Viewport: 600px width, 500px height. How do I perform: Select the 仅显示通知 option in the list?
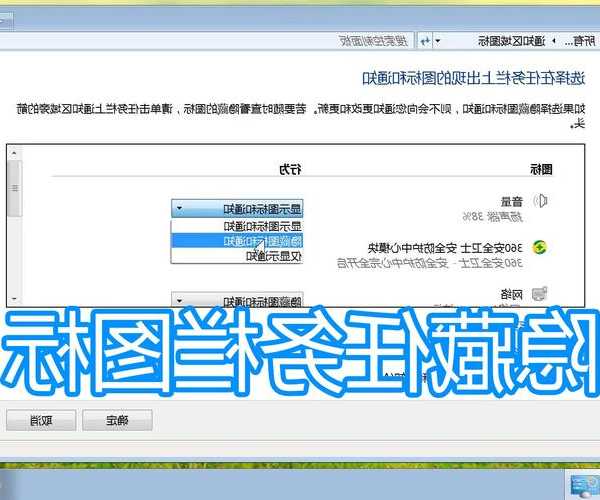click(x=238, y=256)
